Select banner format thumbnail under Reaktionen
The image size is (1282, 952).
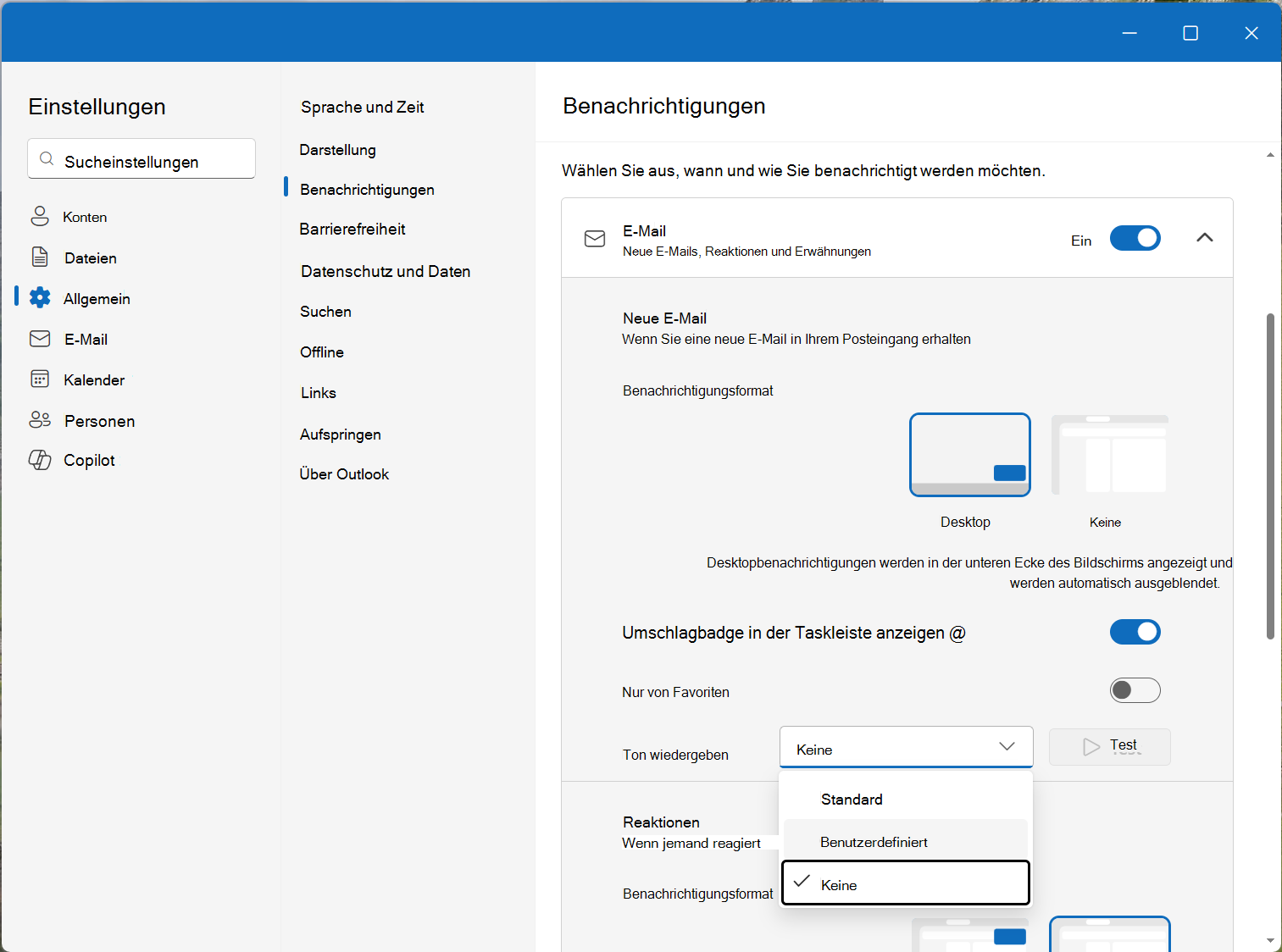click(970, 933)
